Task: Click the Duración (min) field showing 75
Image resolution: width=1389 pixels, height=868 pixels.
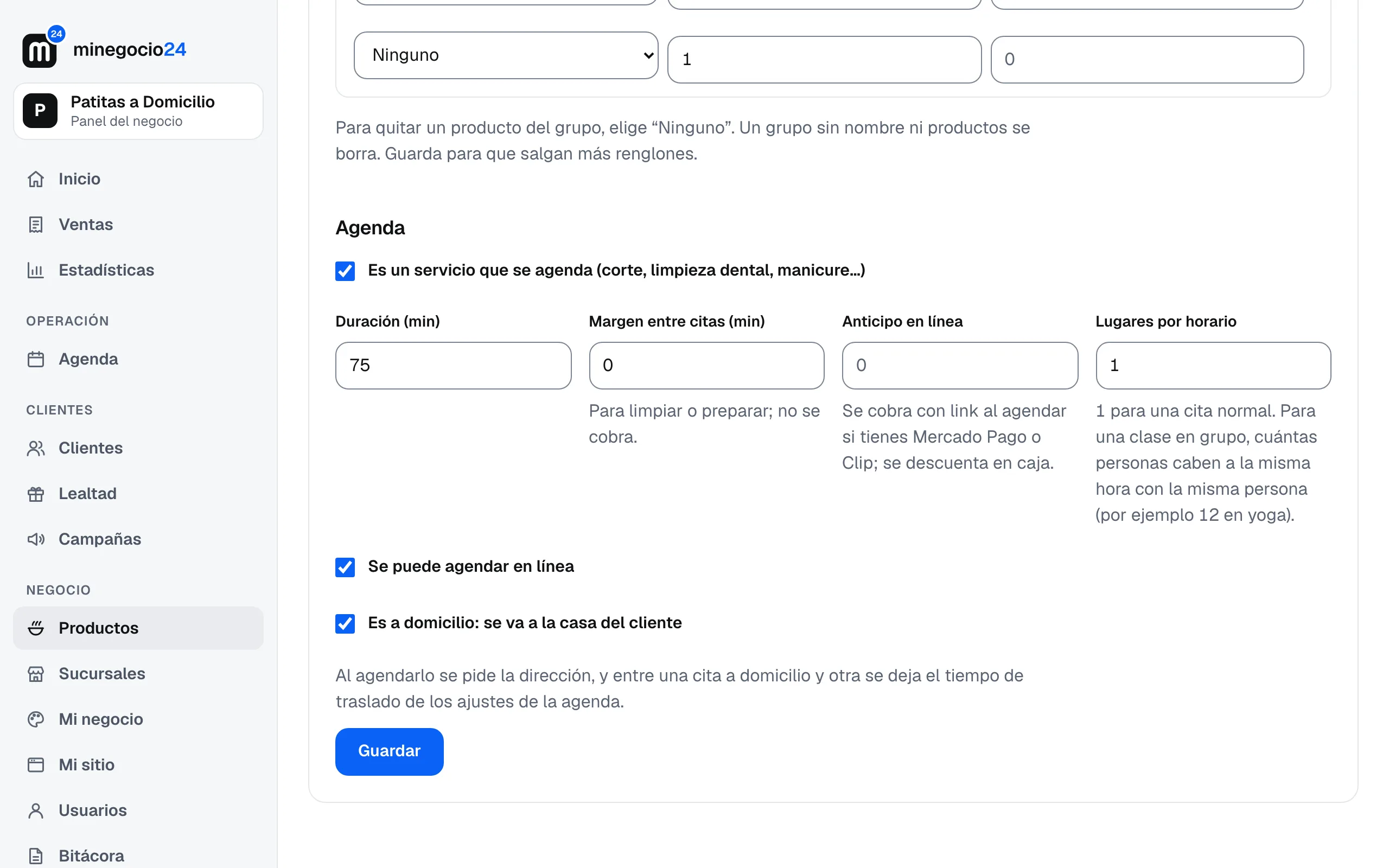Action: 453,366
